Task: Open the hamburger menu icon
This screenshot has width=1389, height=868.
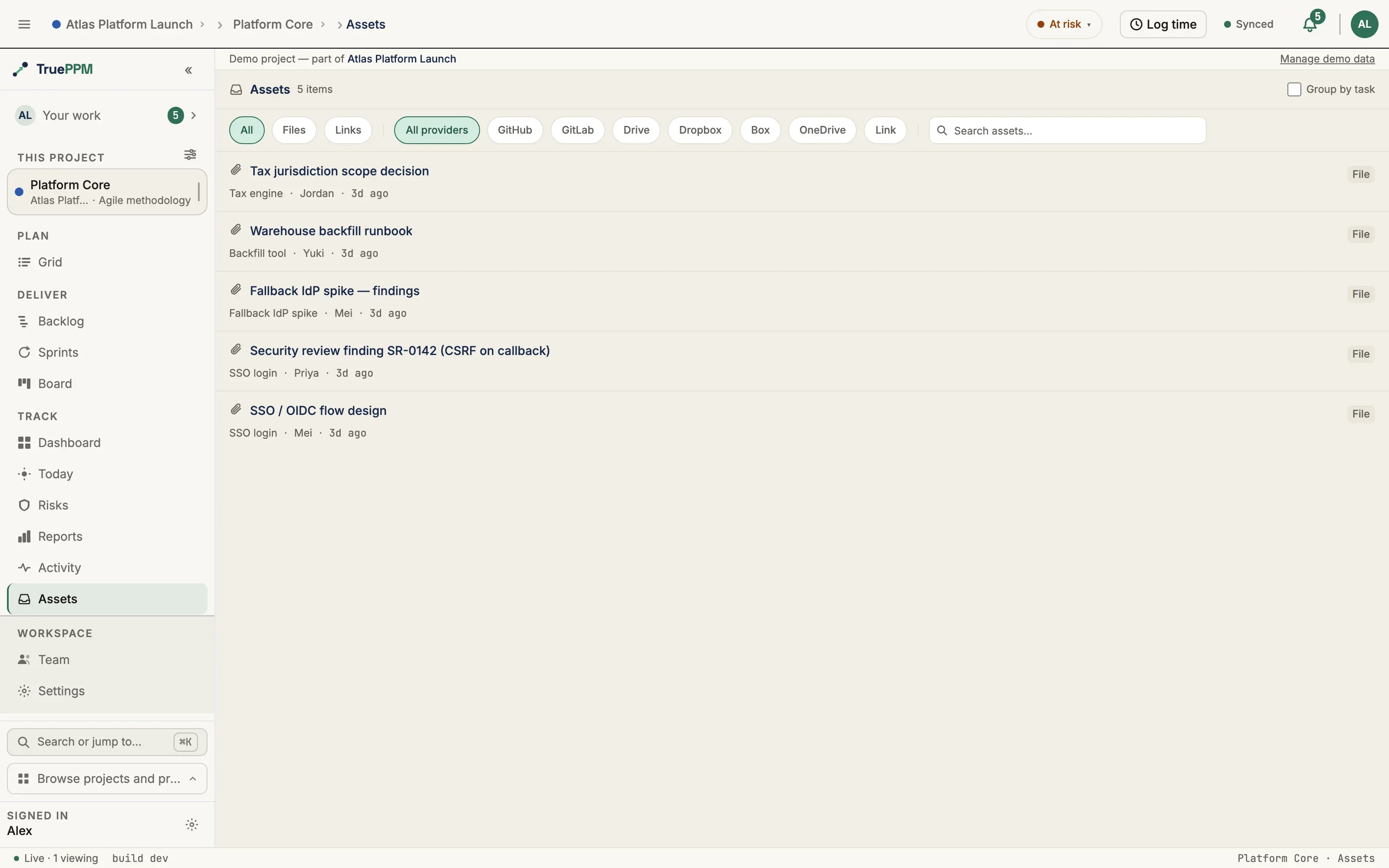Action: pos(24,24)
